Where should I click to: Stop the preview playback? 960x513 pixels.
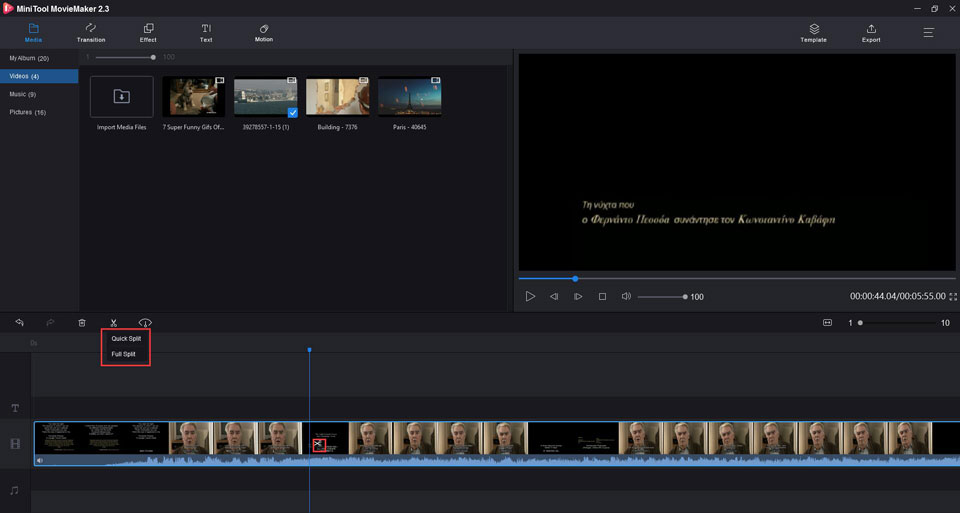click(602, 296)
